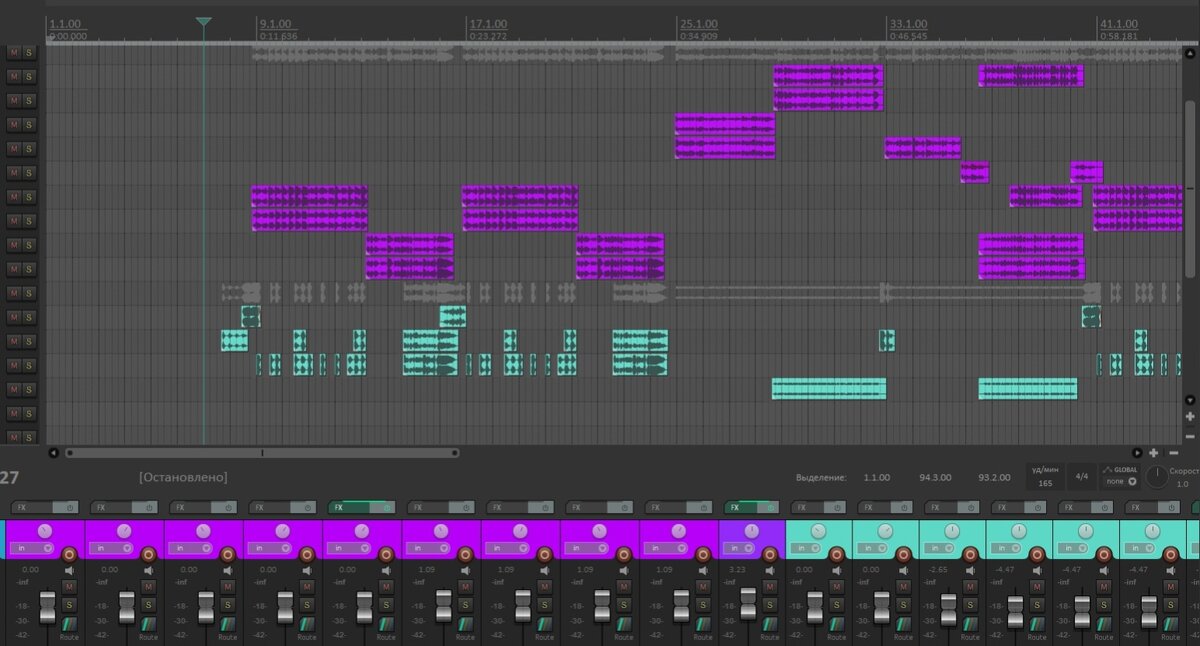Arm recording on the -2.65 volume strip

click(x=971, y=553)
